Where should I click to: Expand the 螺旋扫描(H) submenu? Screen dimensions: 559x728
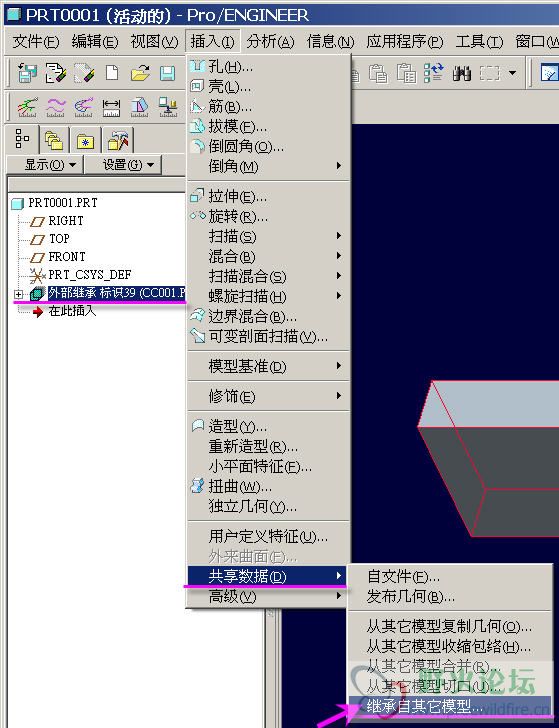268,296
